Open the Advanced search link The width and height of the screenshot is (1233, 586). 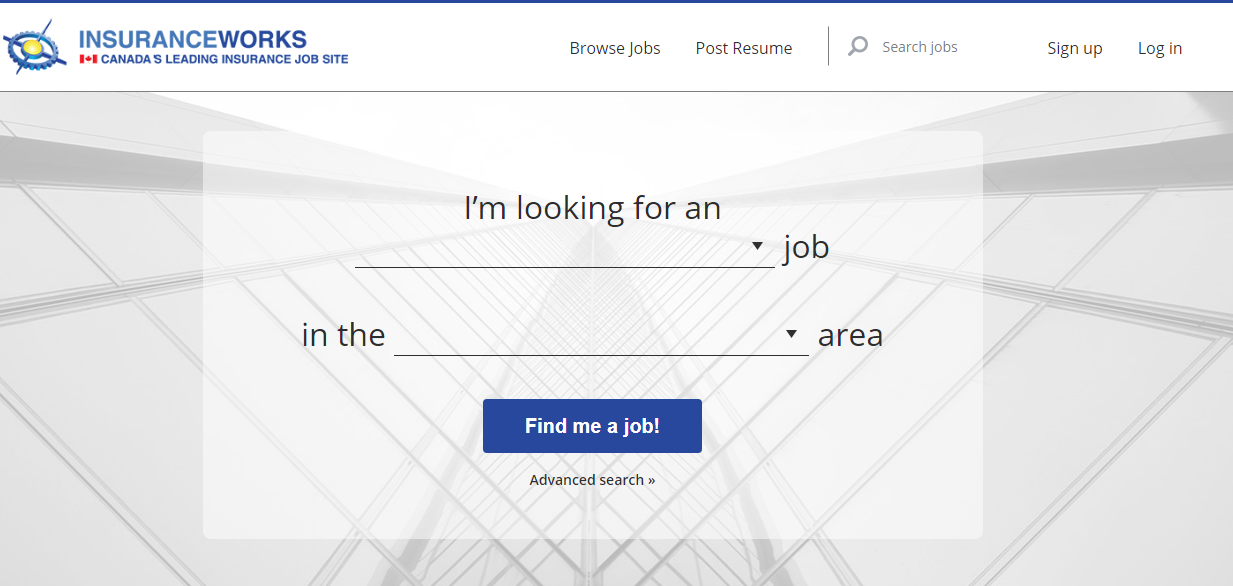(592, 480)
